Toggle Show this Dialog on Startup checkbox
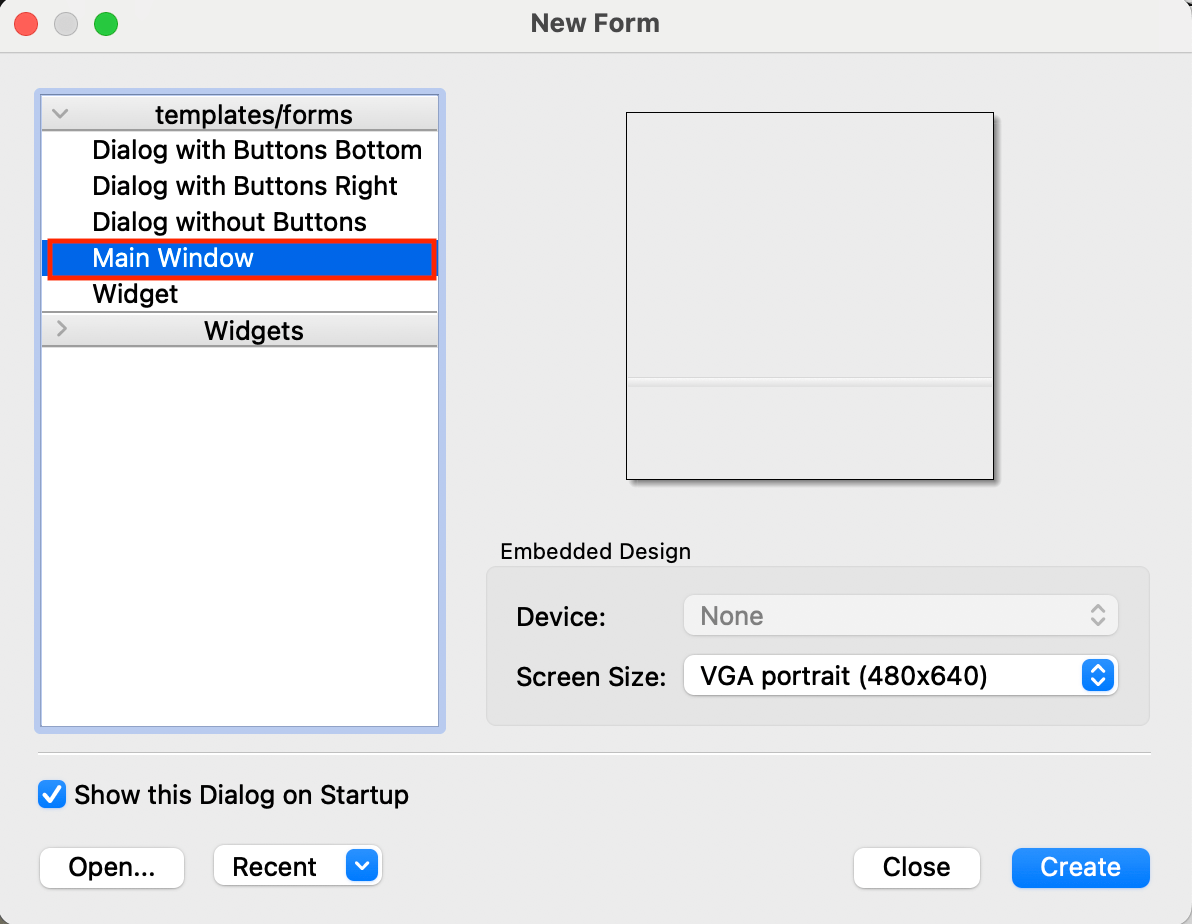The width and height of the screenshot is (1192, 924). (52, 795)
